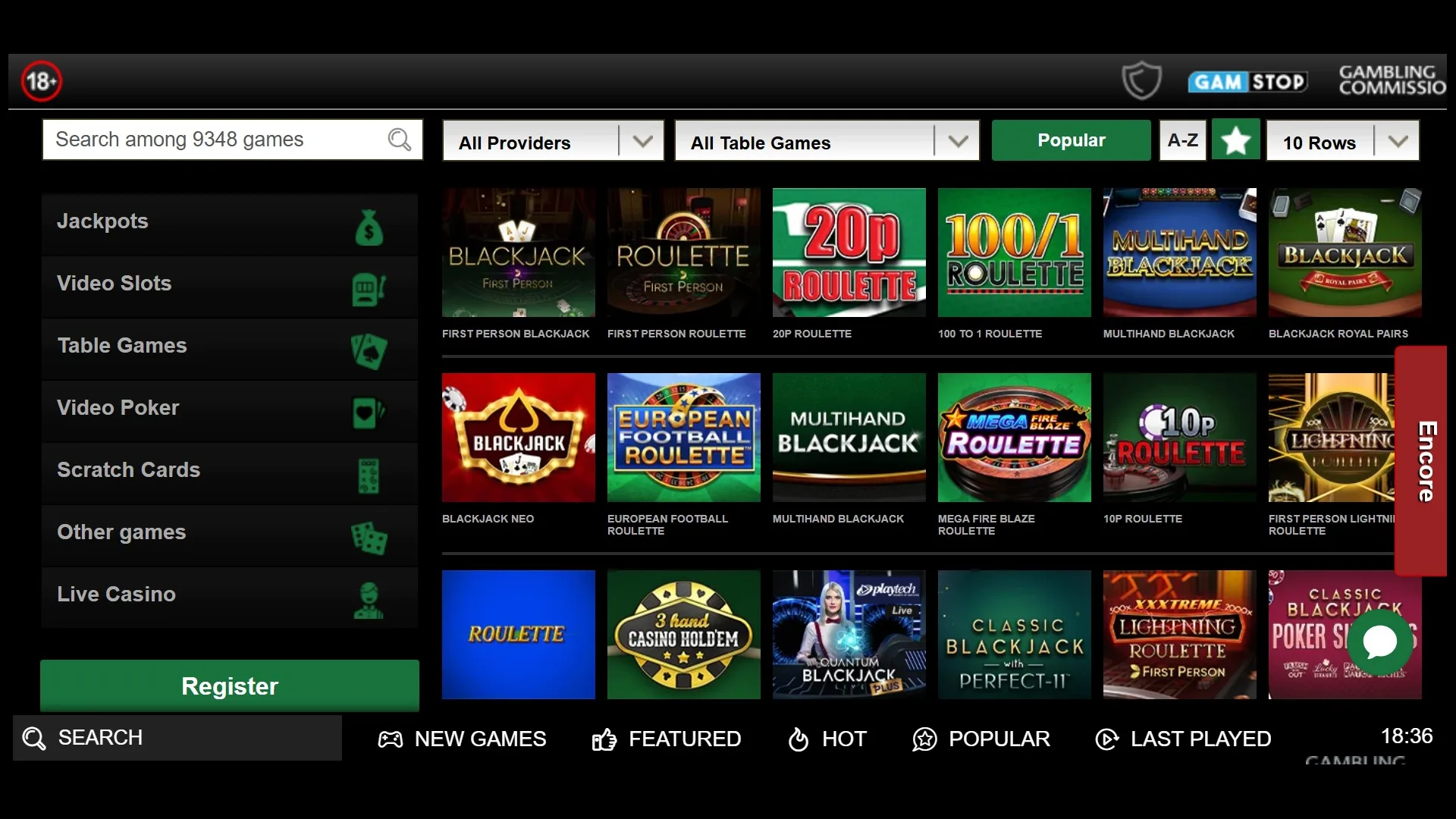Launch First Person Blackjack game
Image resolution: width=1456 pixels, height=819 pixels.
(x=519, y=253)
